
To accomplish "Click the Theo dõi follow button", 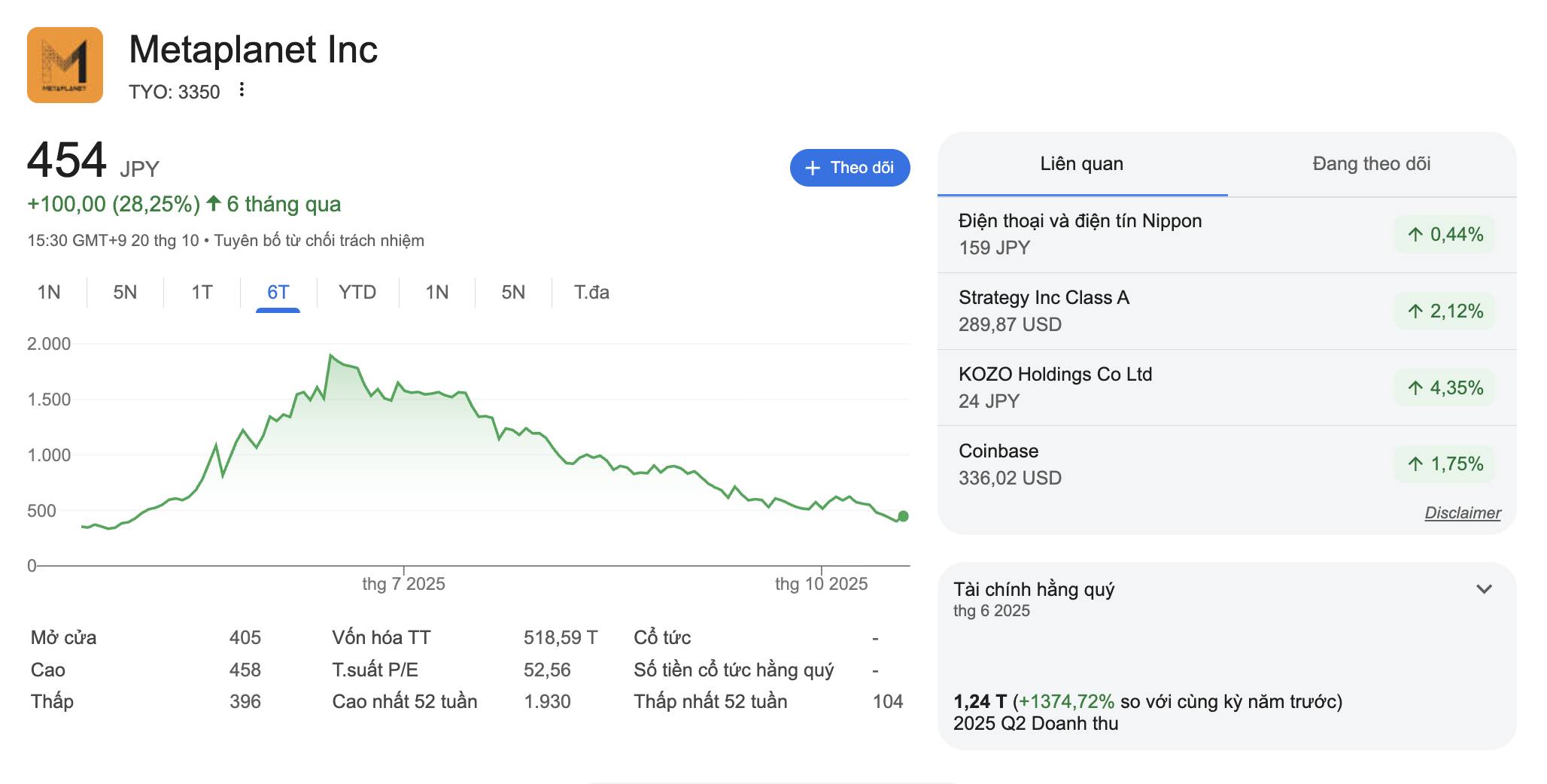I will pos(849,168).
